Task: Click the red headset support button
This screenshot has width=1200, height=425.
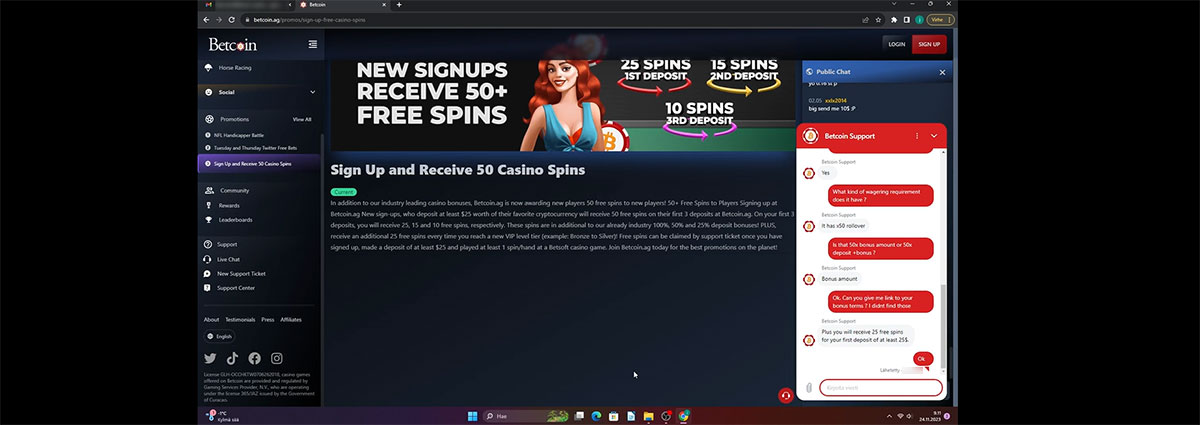Action: 786,395
